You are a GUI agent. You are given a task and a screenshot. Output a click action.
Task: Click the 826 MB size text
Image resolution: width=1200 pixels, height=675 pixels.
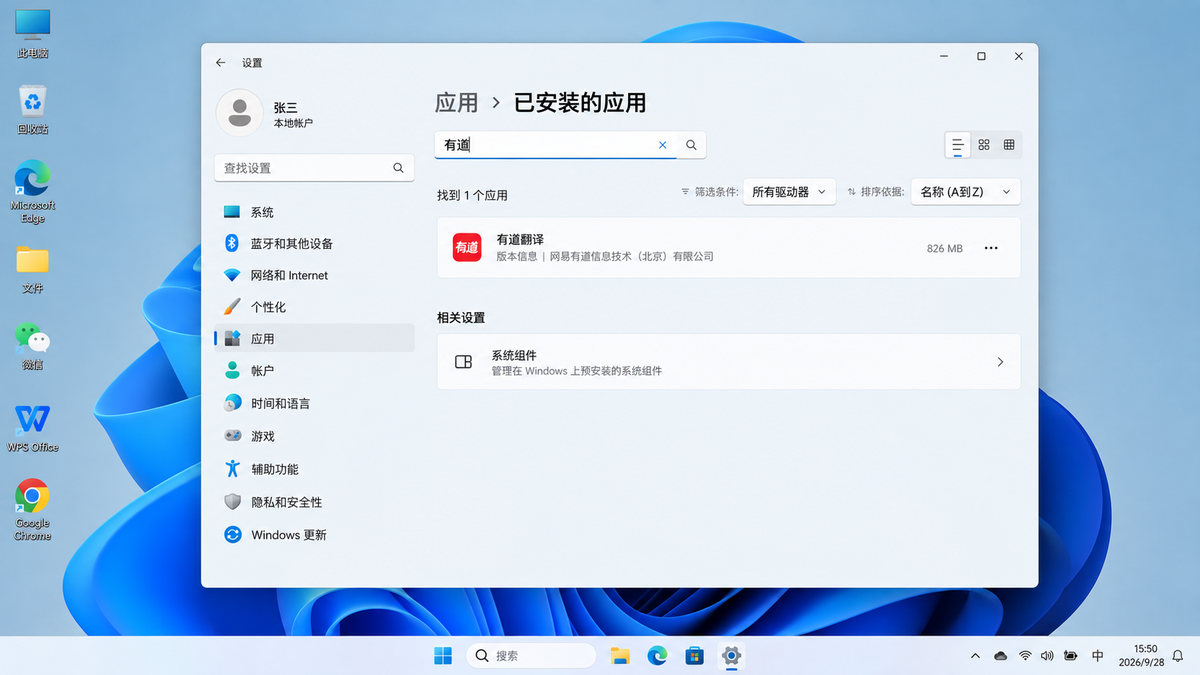point(945,248)
